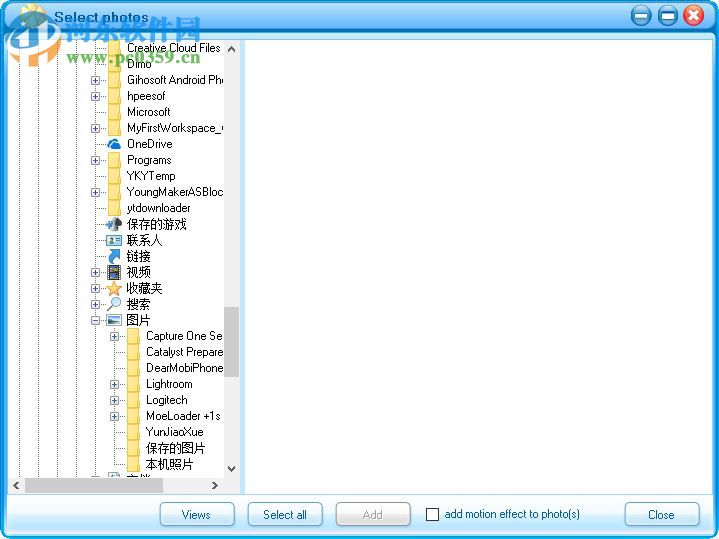Click the folder icon beside Catalyst Prepare
This screenshot has width=719, height=539.
click(133, 352)
